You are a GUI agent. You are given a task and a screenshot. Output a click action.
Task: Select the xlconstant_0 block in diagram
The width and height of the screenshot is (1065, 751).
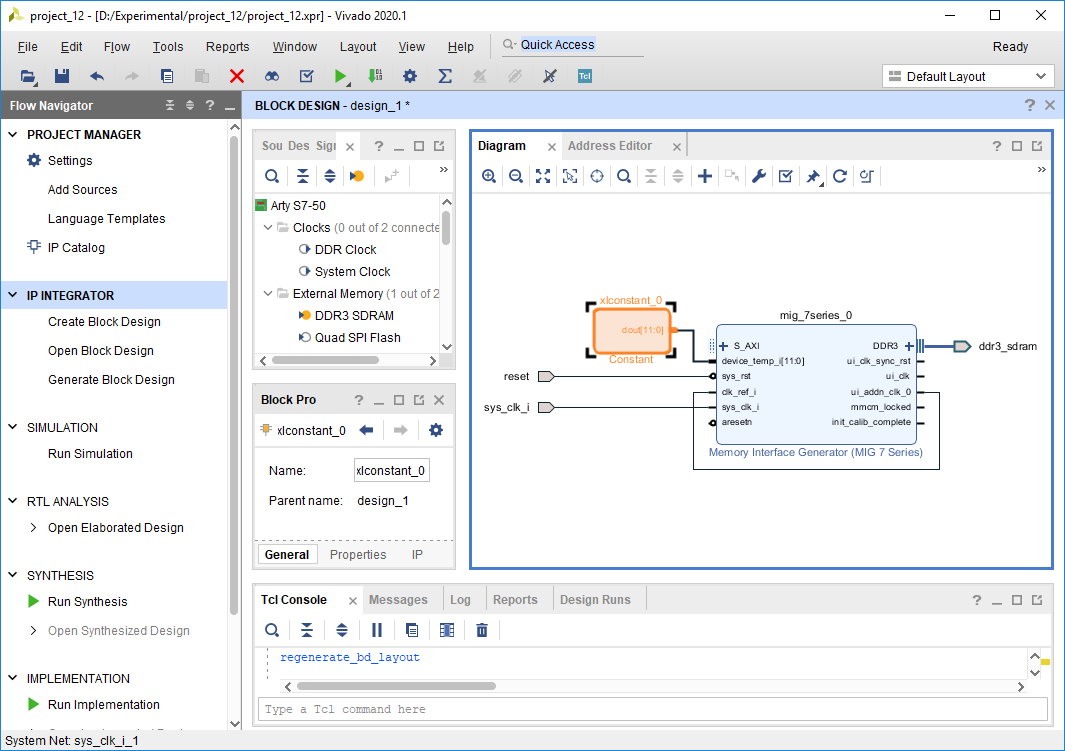click(632, 330)
